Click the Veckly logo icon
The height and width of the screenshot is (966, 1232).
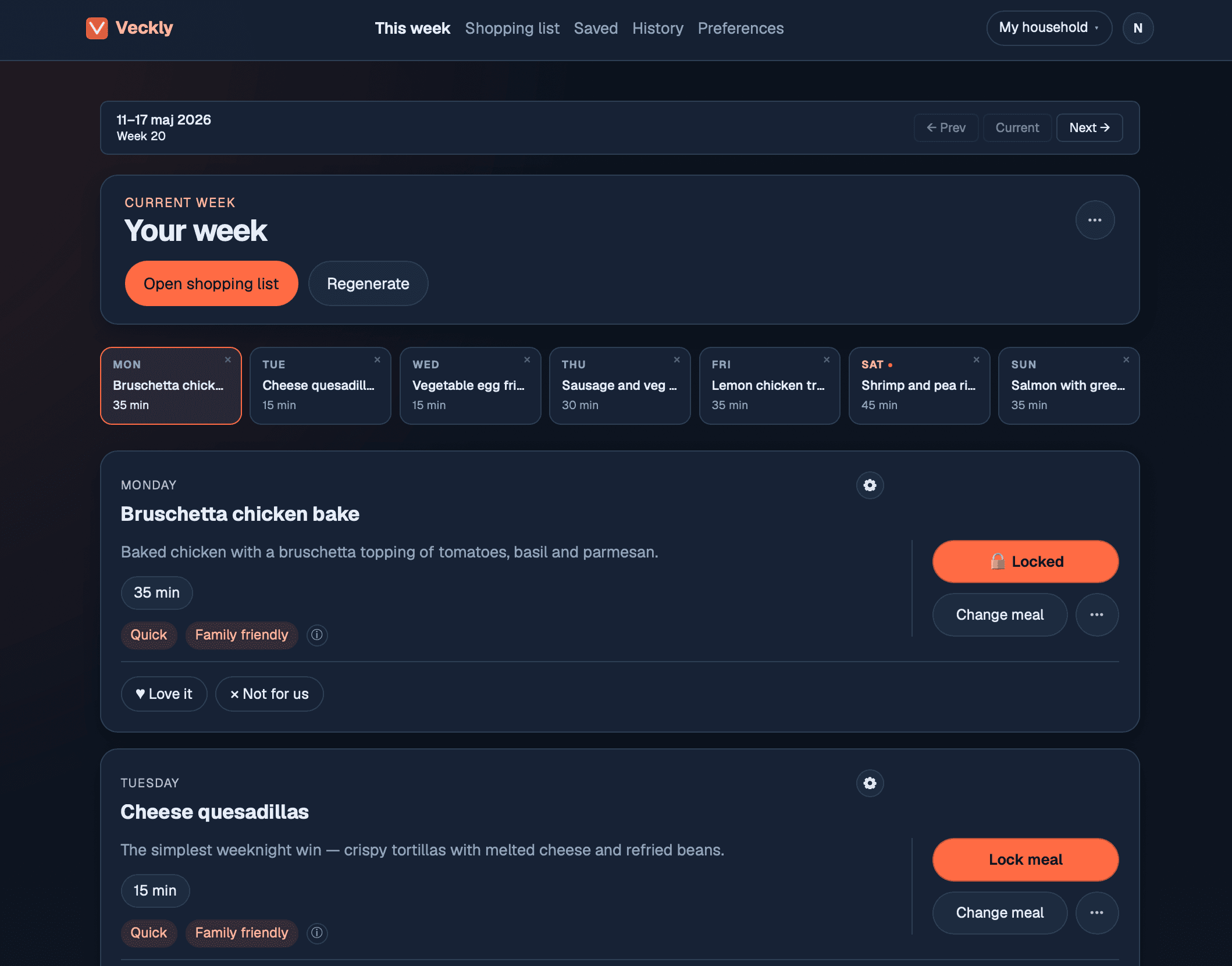click(97, 28)
